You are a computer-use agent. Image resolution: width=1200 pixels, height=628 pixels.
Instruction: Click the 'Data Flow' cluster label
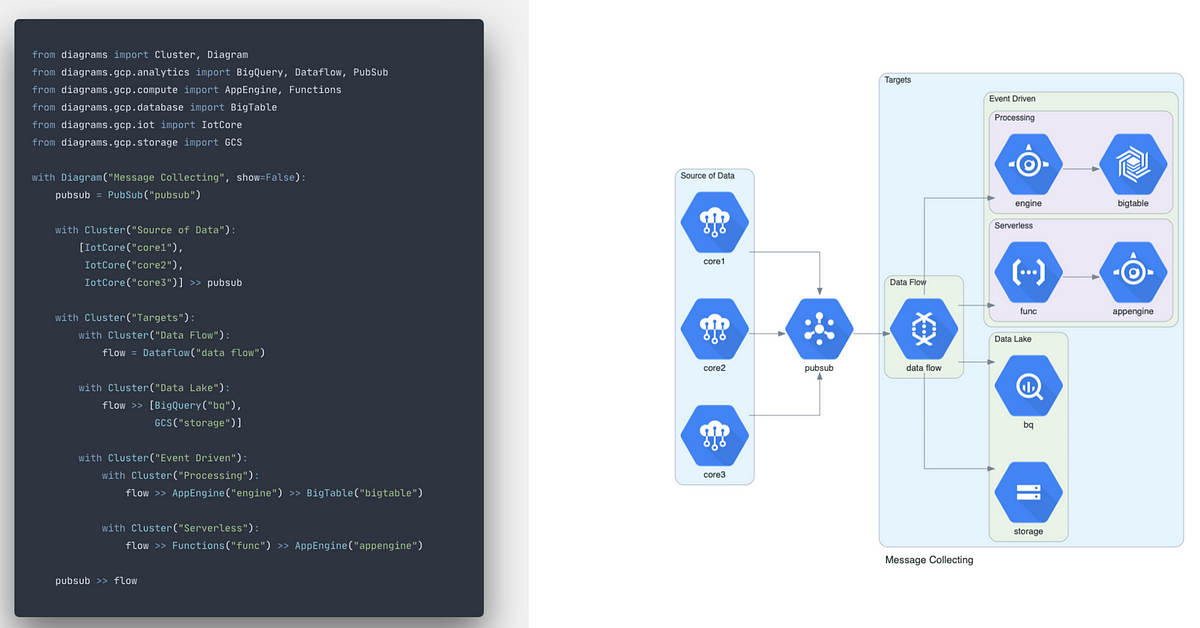click(x=908, y=282)
